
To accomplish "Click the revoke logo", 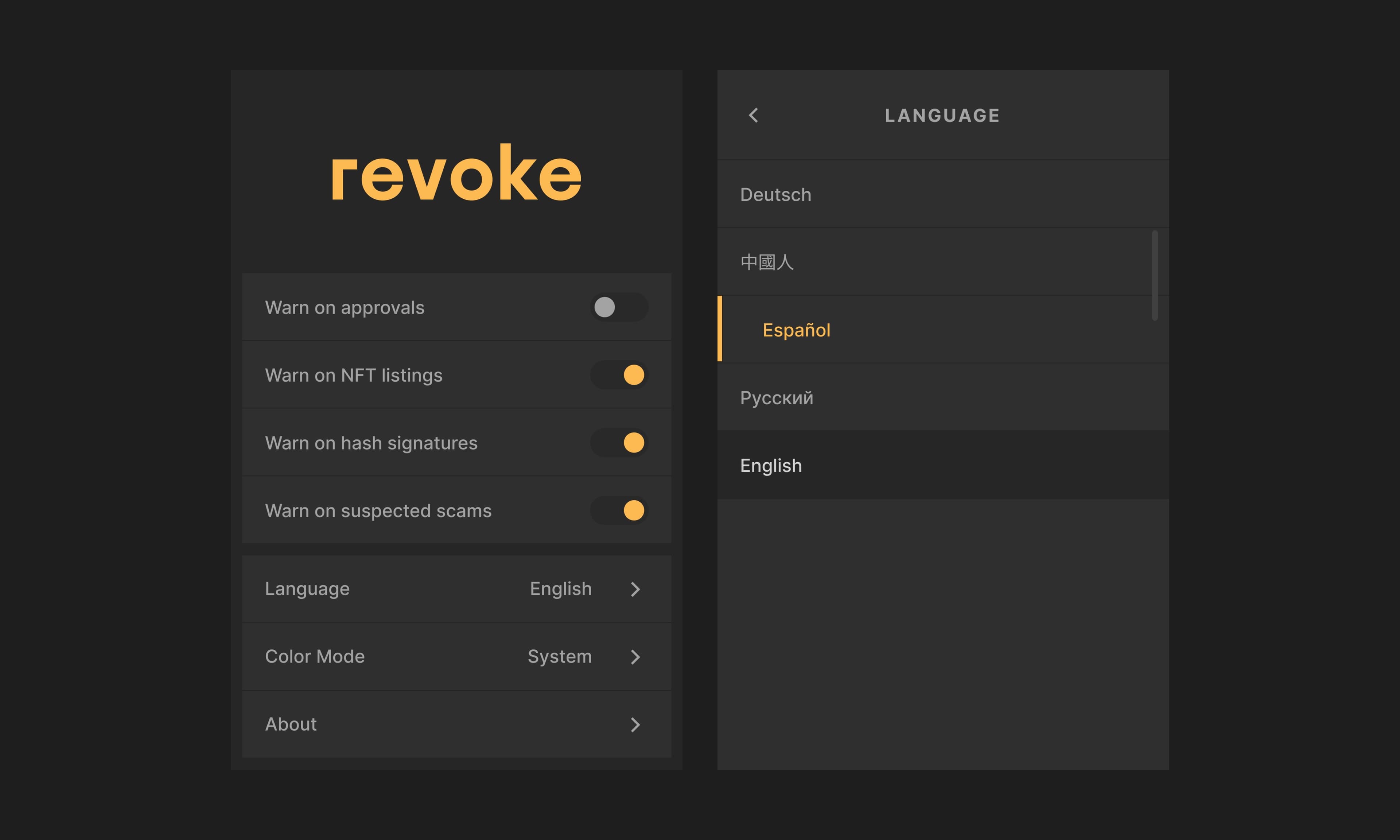I will pyautogui.click(x=456, y=173).
